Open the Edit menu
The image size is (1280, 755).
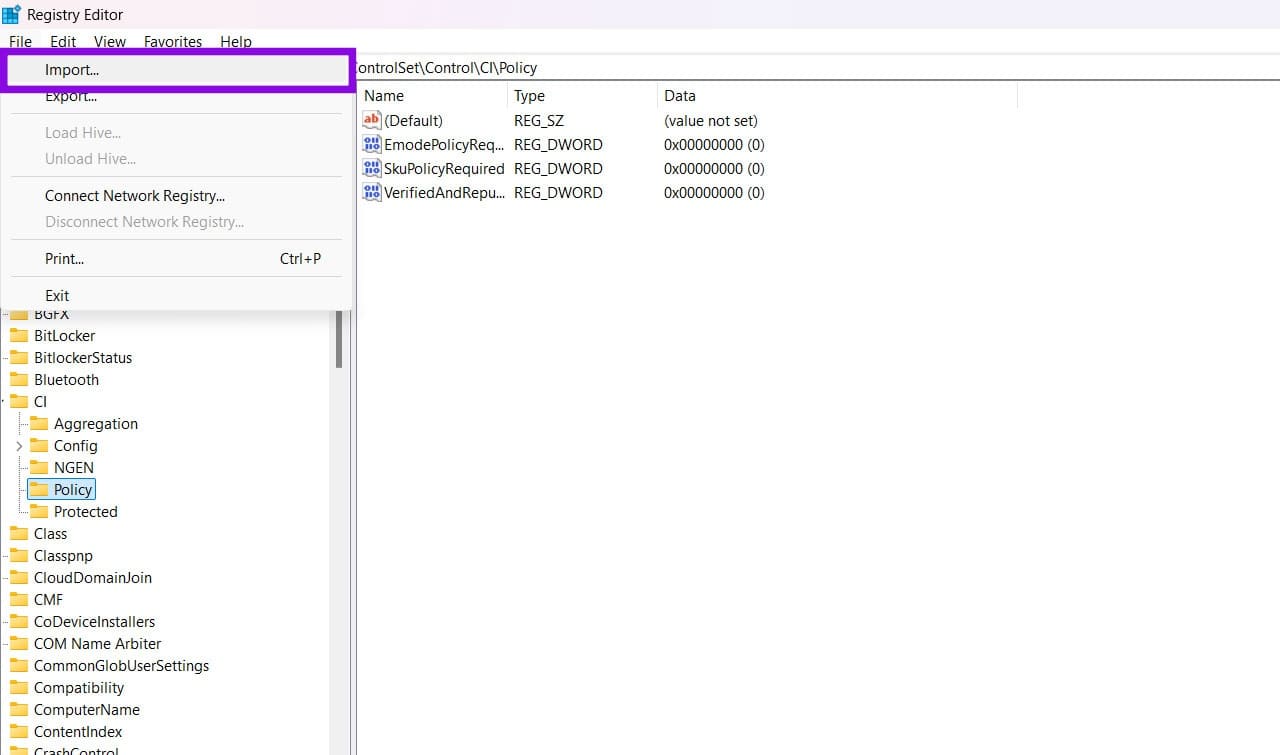click(x=63, y=41)
